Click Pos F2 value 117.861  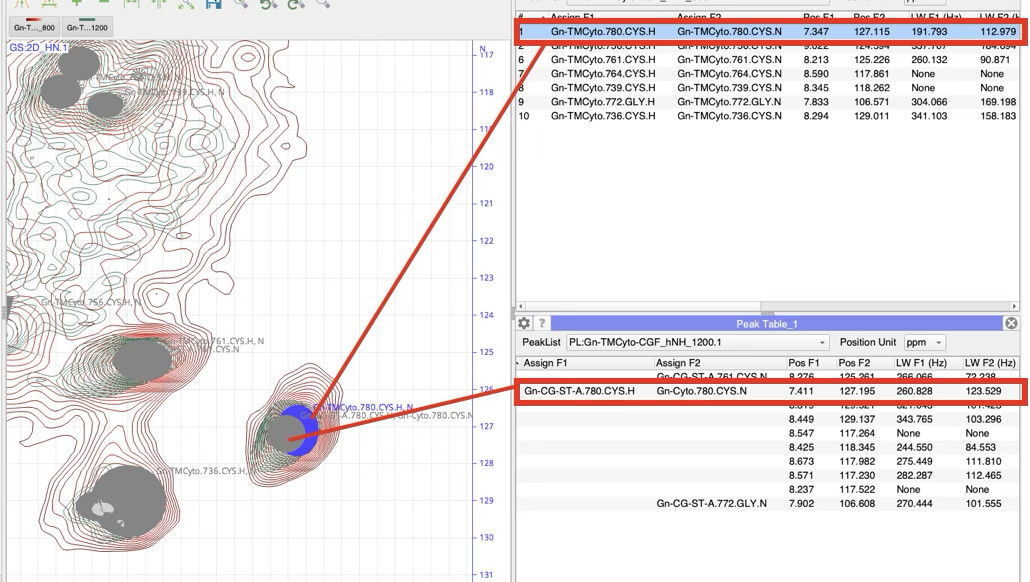872,74
